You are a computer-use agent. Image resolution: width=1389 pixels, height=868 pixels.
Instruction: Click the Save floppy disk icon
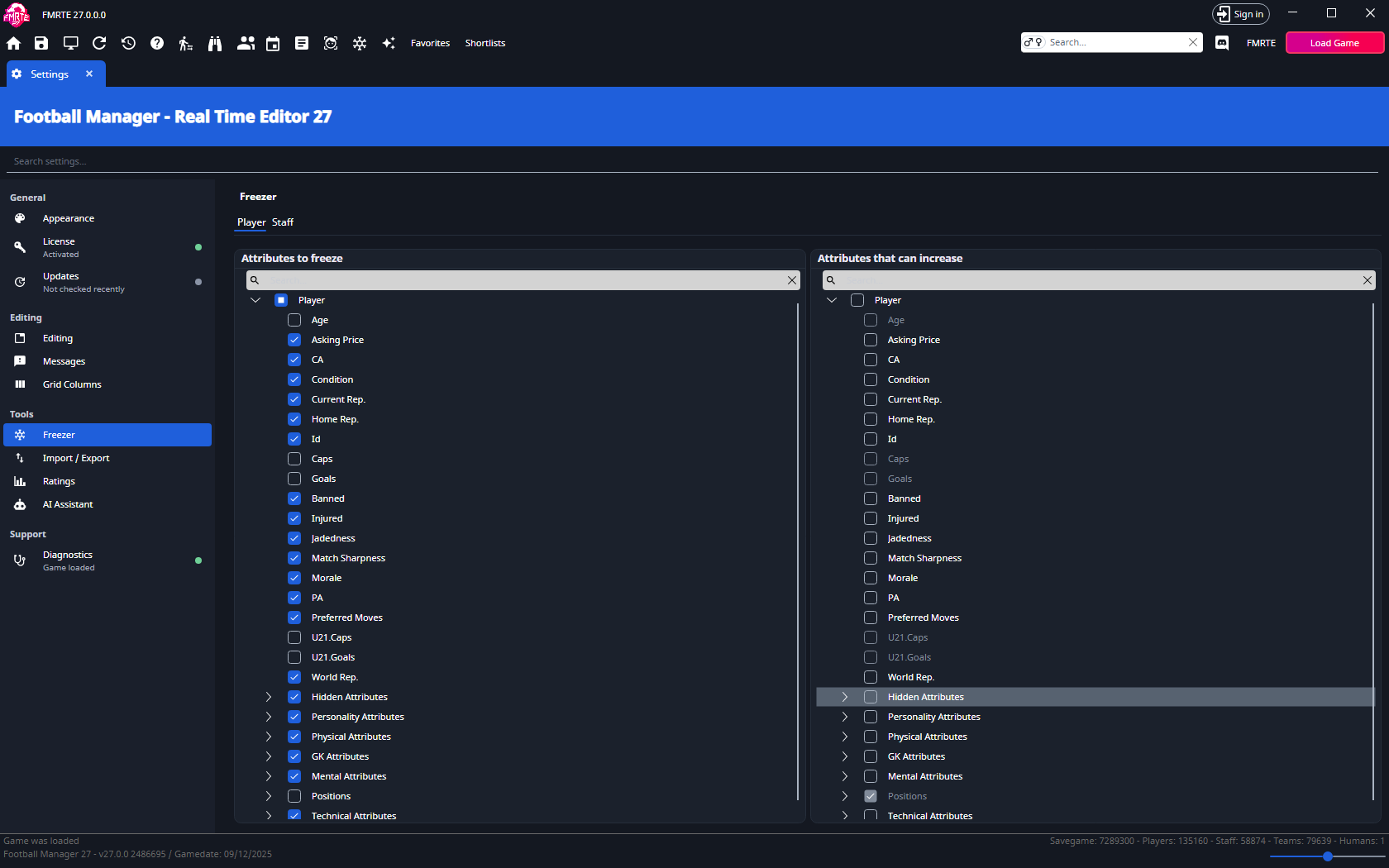tap(41, 43)
